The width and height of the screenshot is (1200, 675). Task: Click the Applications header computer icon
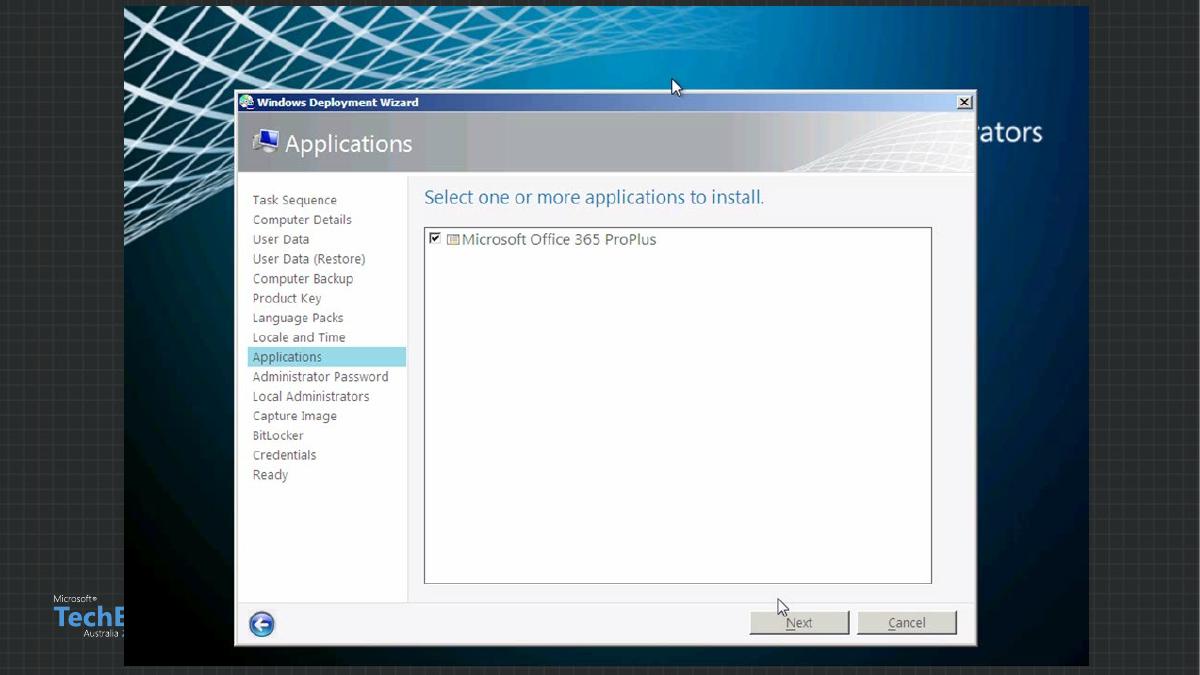point(266,142)
